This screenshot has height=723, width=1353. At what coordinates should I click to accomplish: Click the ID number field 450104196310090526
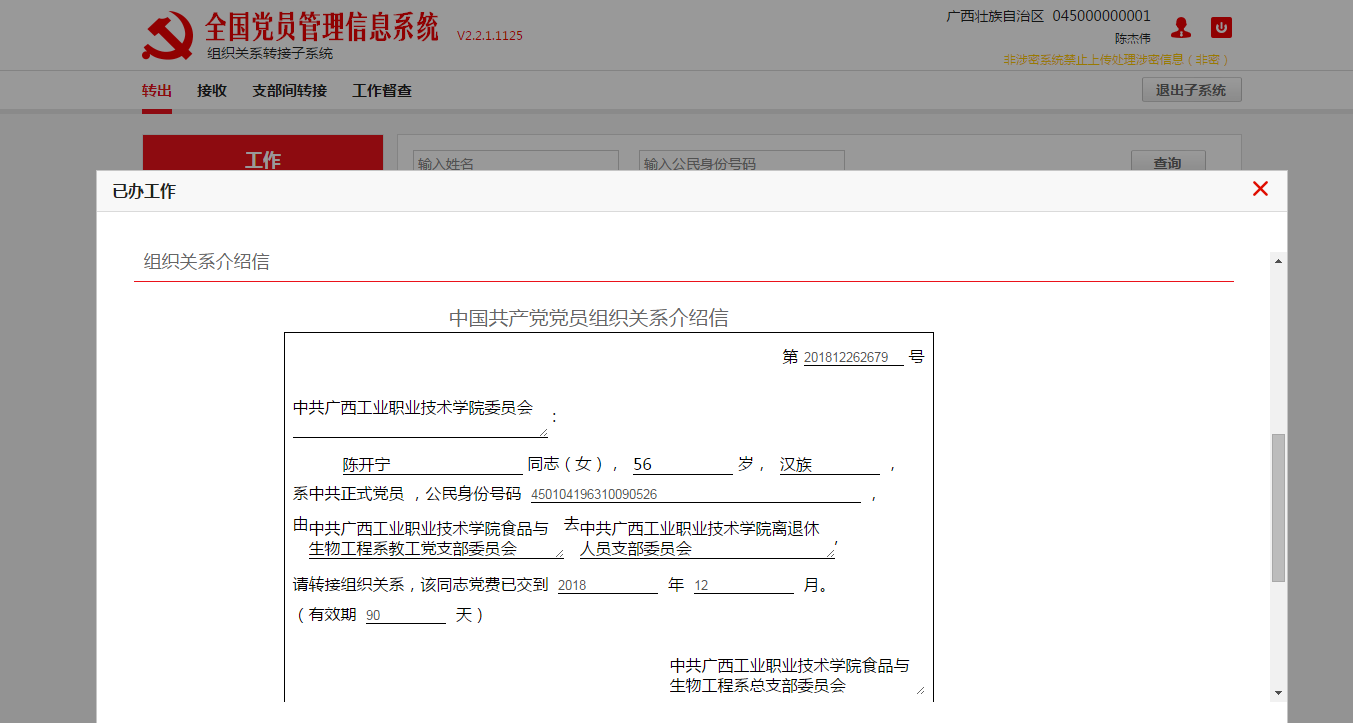point(695,494)
